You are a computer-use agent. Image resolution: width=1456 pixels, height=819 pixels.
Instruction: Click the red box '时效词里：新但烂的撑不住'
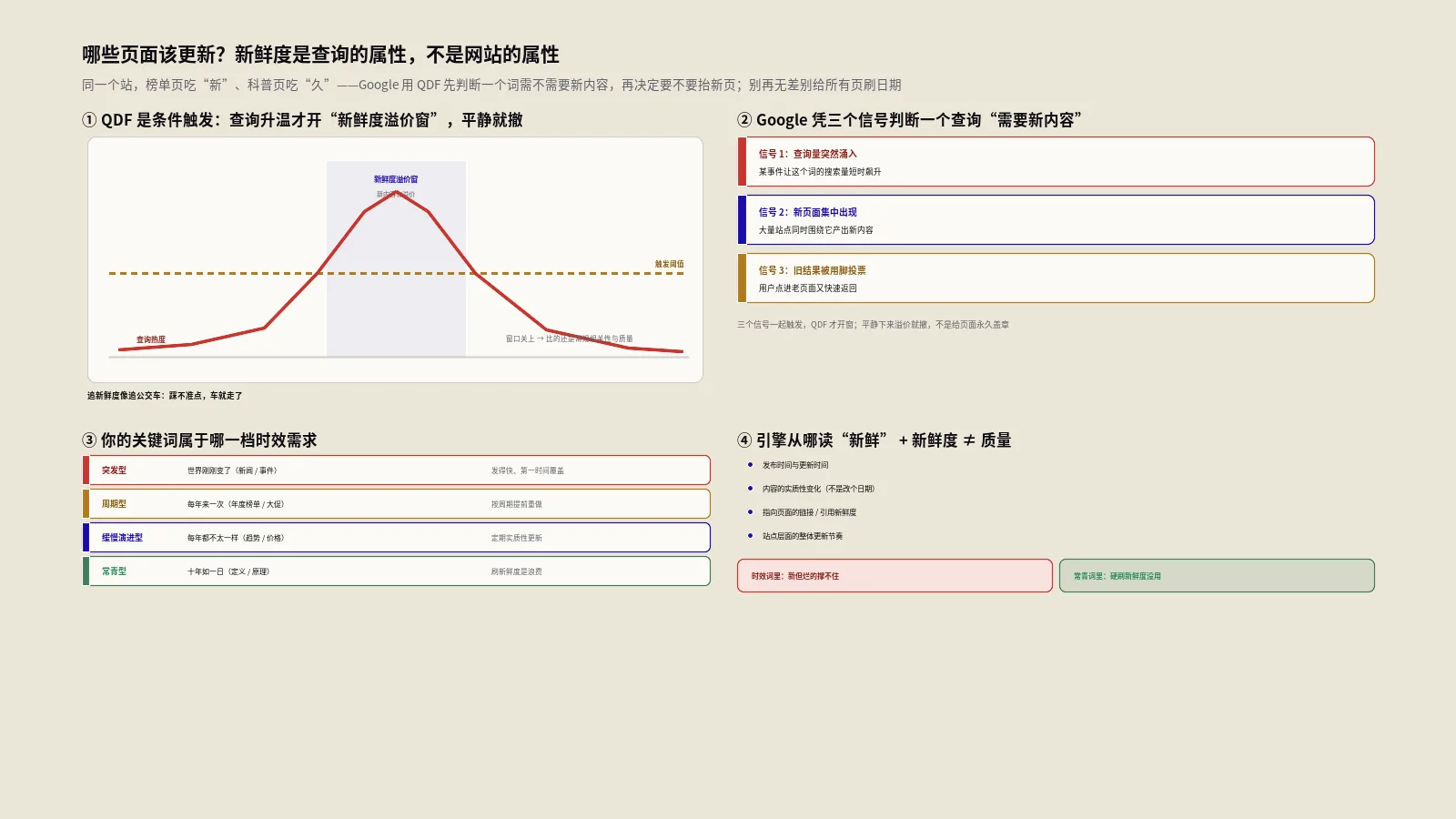895,576
